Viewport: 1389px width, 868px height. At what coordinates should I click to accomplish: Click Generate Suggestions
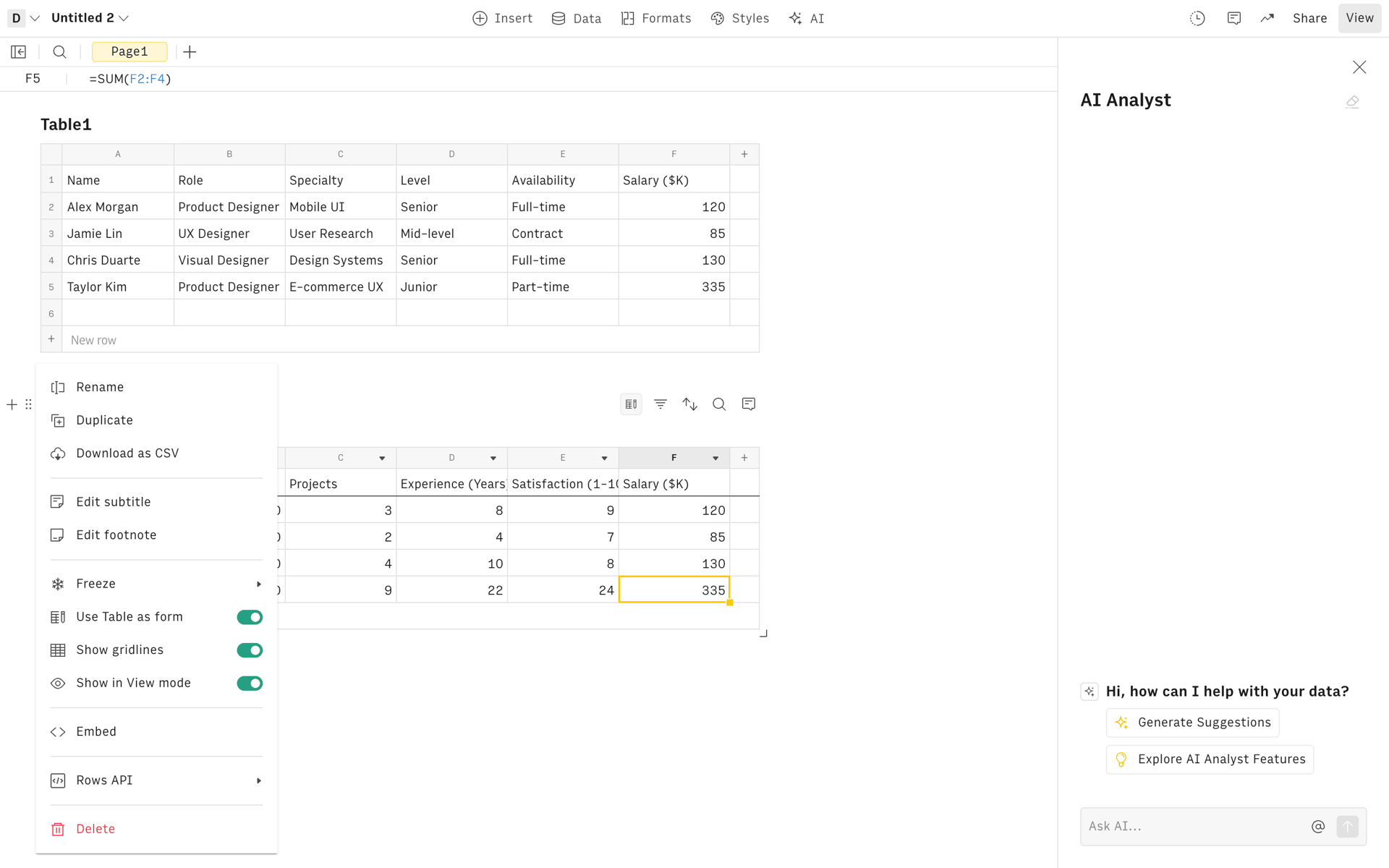(1192, 723)
